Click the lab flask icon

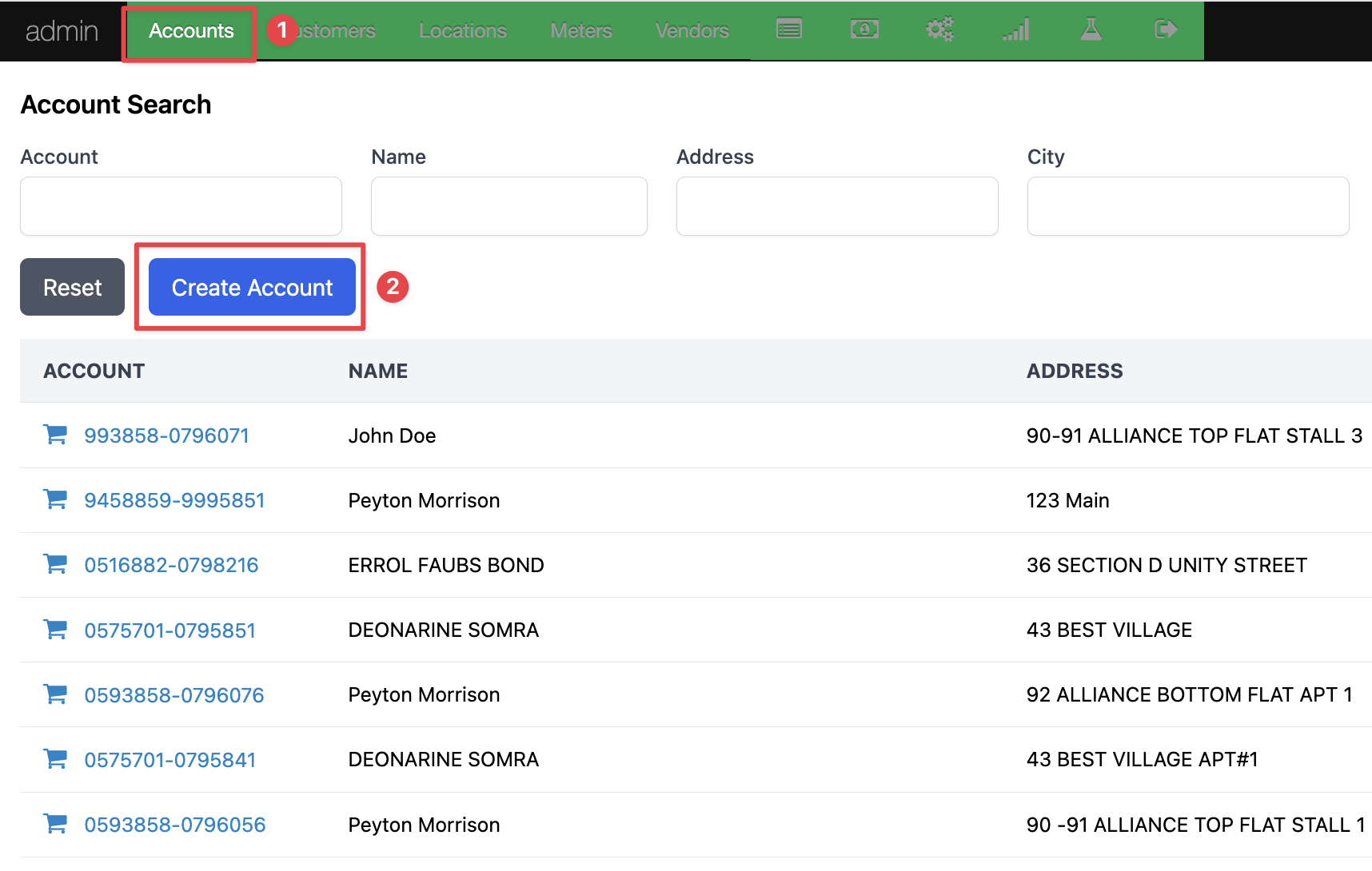[x=1091, y=30]
